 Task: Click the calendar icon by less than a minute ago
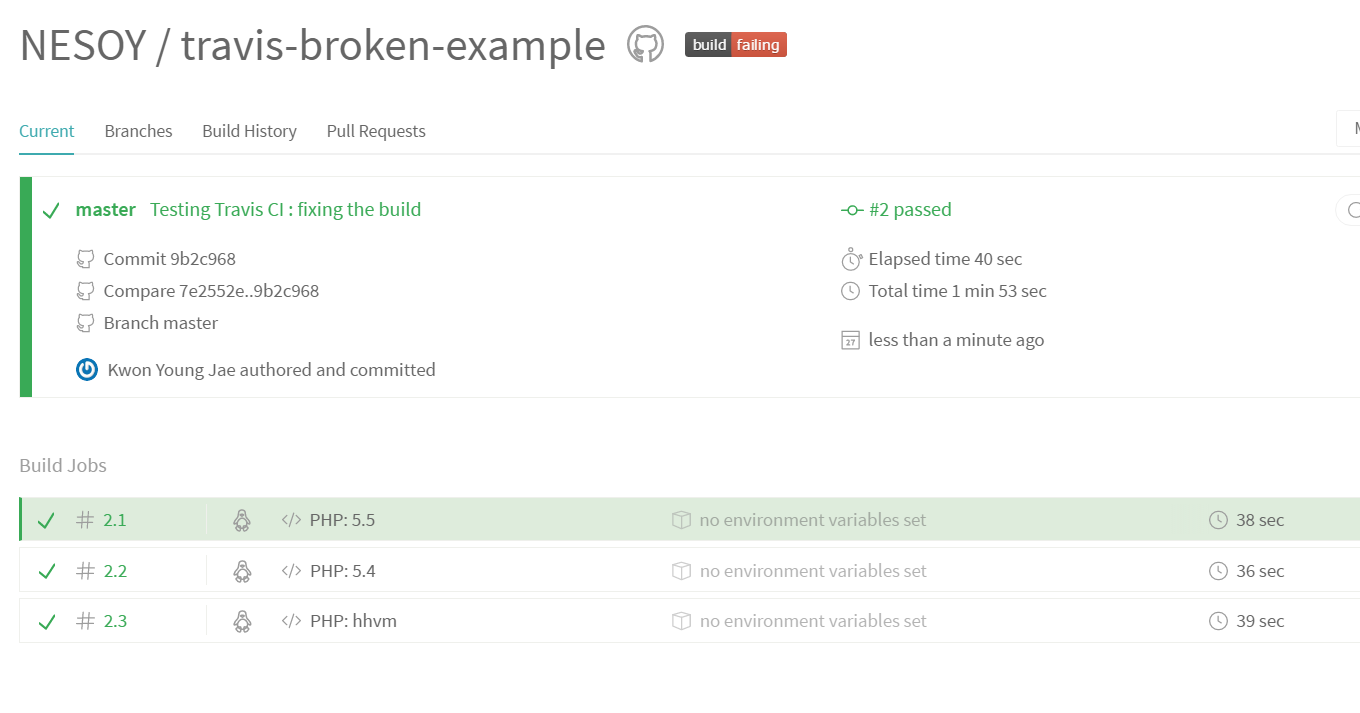point(851,340)
